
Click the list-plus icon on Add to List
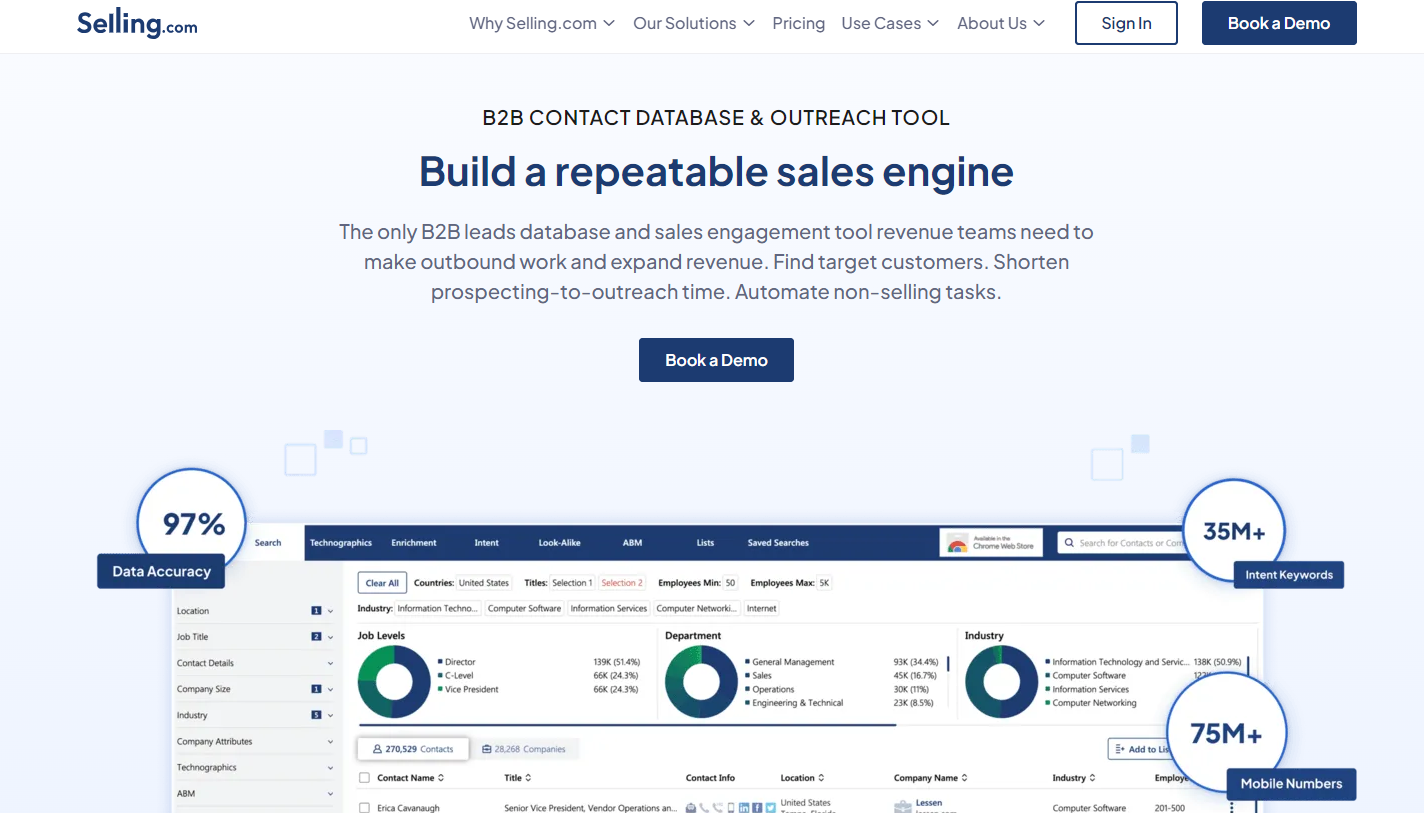1119,749
